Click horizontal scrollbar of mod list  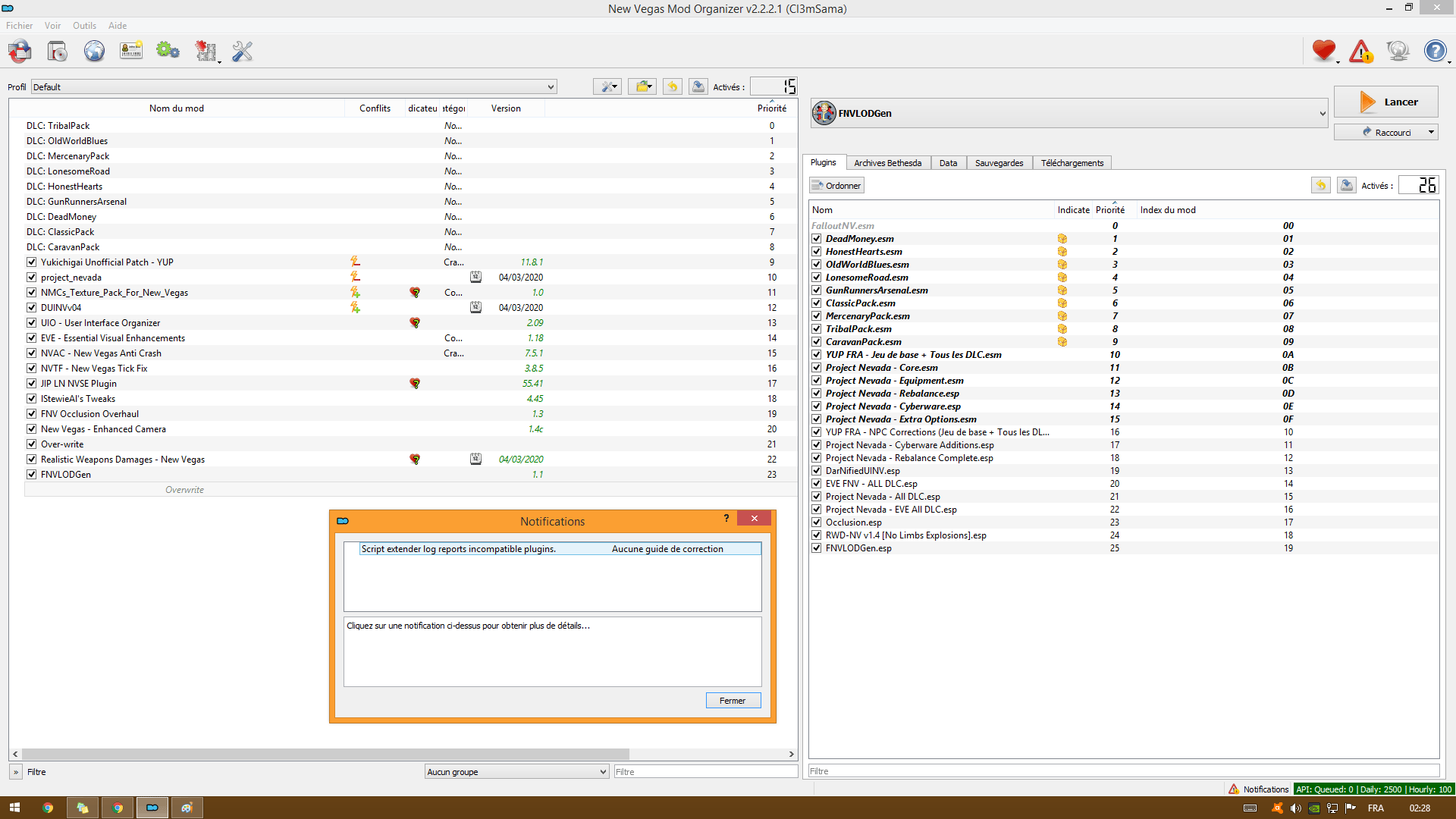325,754
